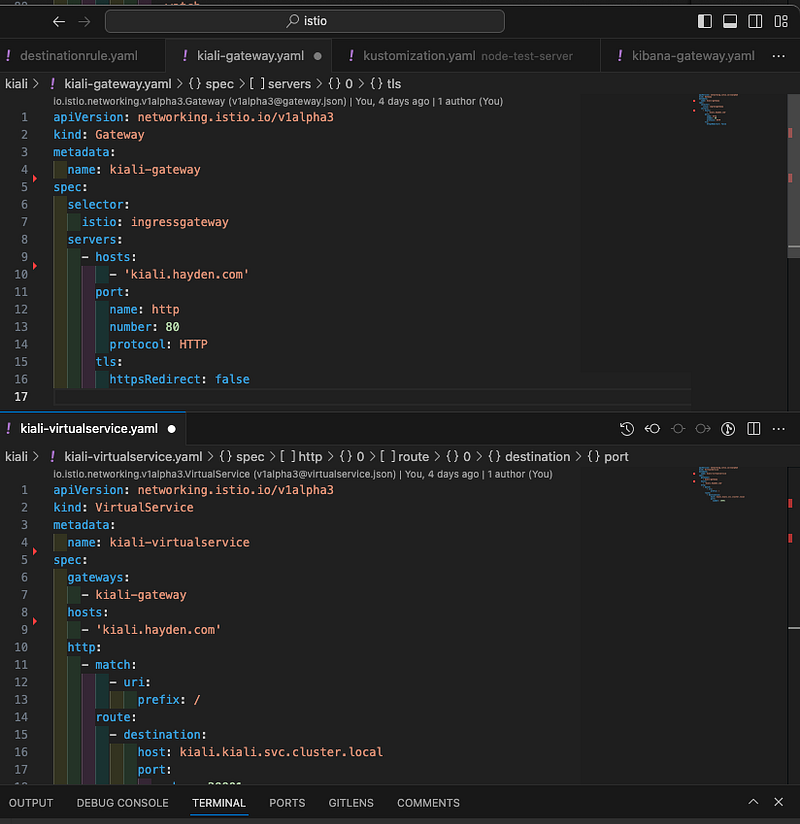Select the TERMINAL panel tab

pyautogui.click(x=219, y=803)
